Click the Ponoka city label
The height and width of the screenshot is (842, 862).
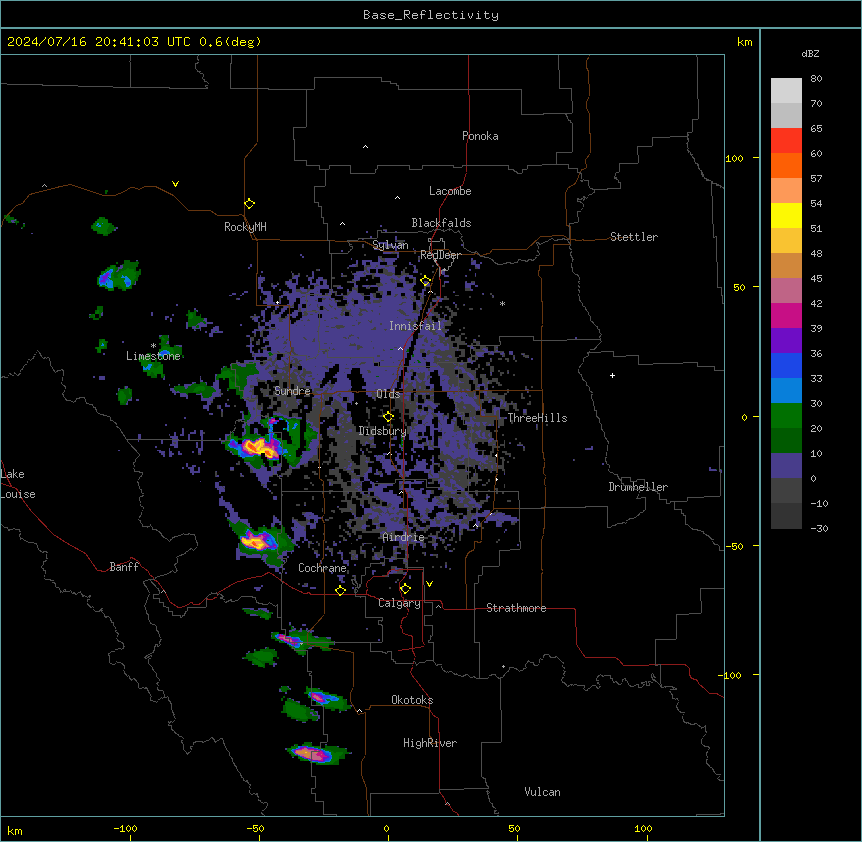coord(480,136)
